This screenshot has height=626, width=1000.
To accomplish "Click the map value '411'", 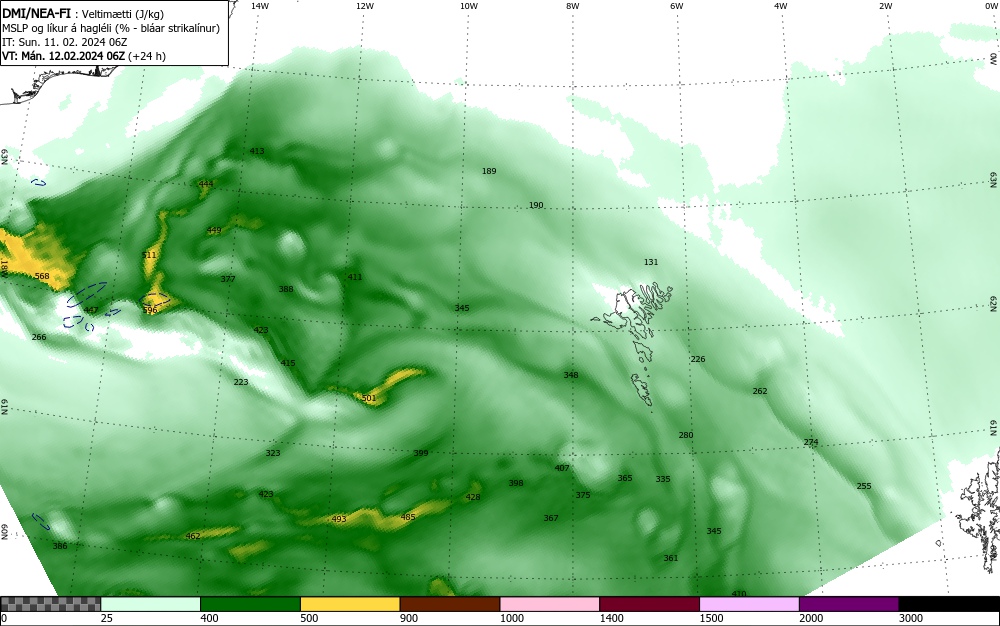I will (355, 277).
